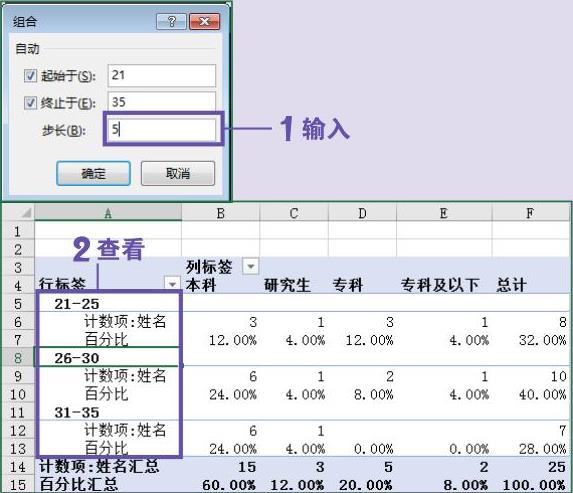Click the help question mark button in 组合 dialog
Image resolution: width=573 pixels, height=493 pixels.
(x=171, y=22)
